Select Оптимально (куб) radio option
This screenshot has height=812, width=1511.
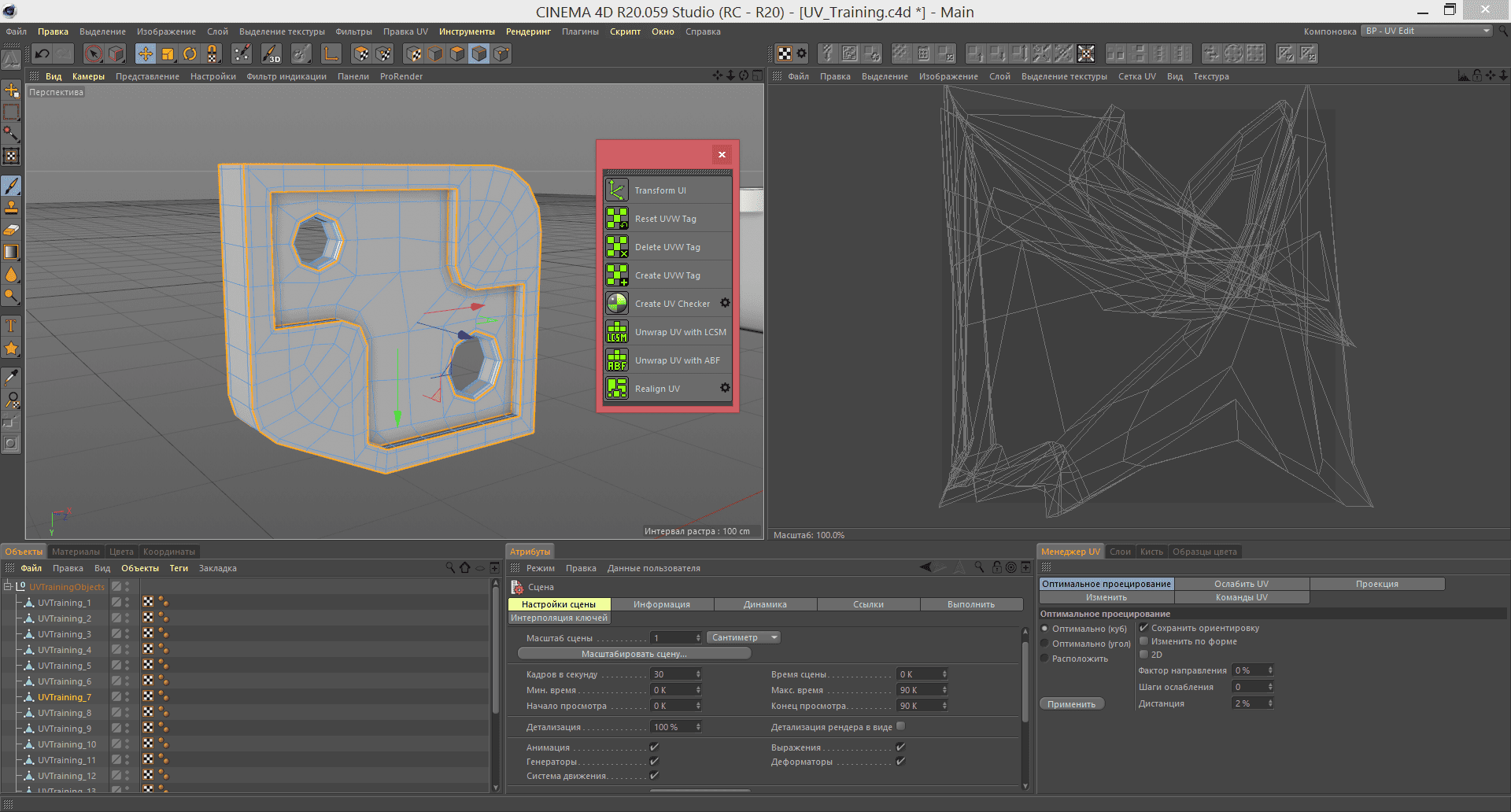1044,629
